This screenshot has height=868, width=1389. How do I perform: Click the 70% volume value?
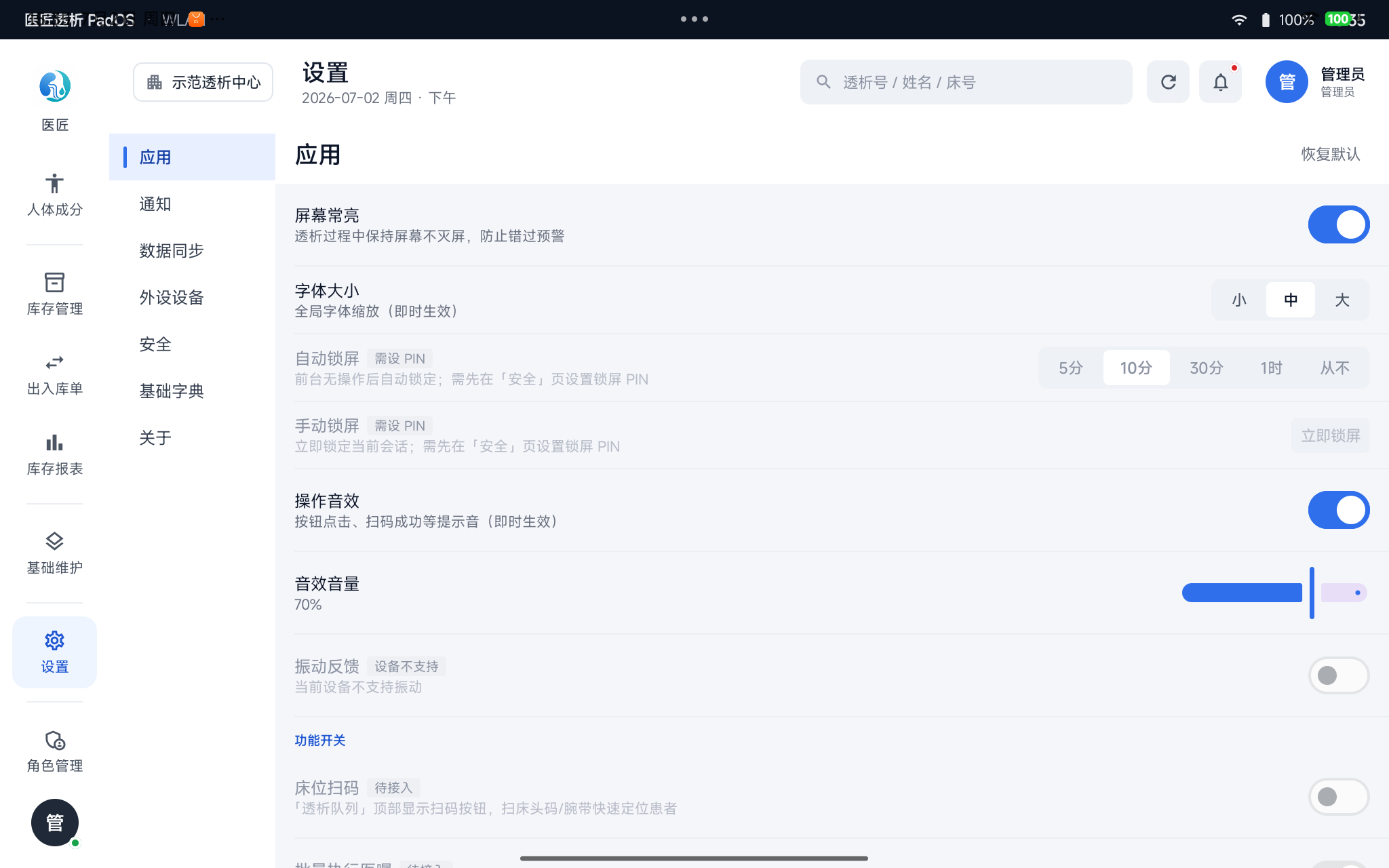tap(308, 605)
